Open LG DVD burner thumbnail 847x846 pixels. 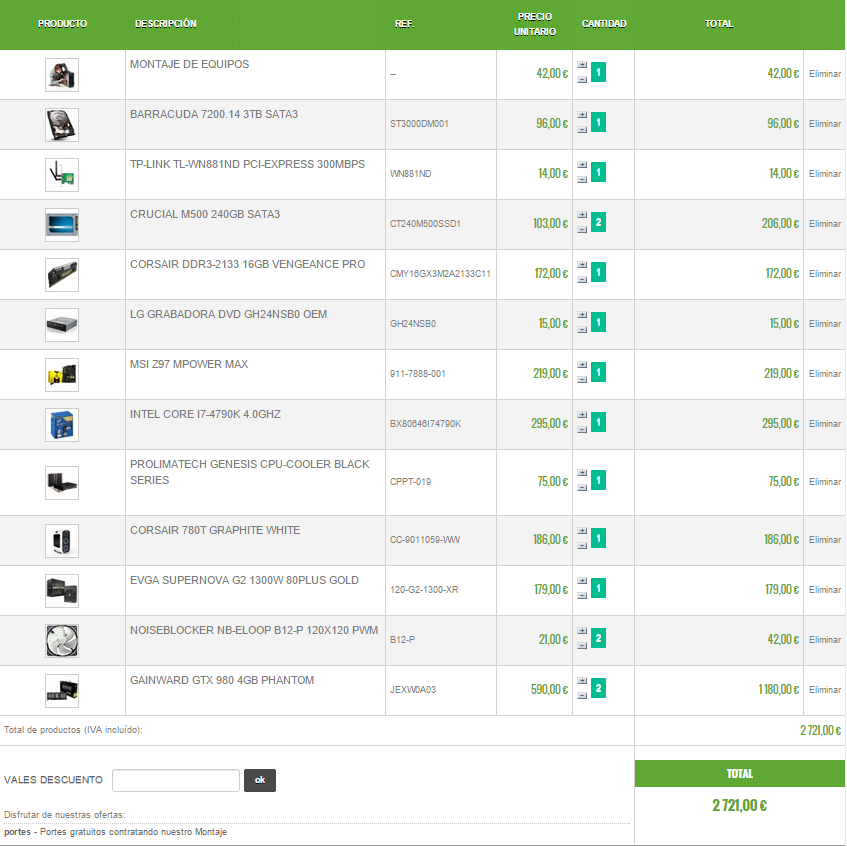(x=62, y=325)
